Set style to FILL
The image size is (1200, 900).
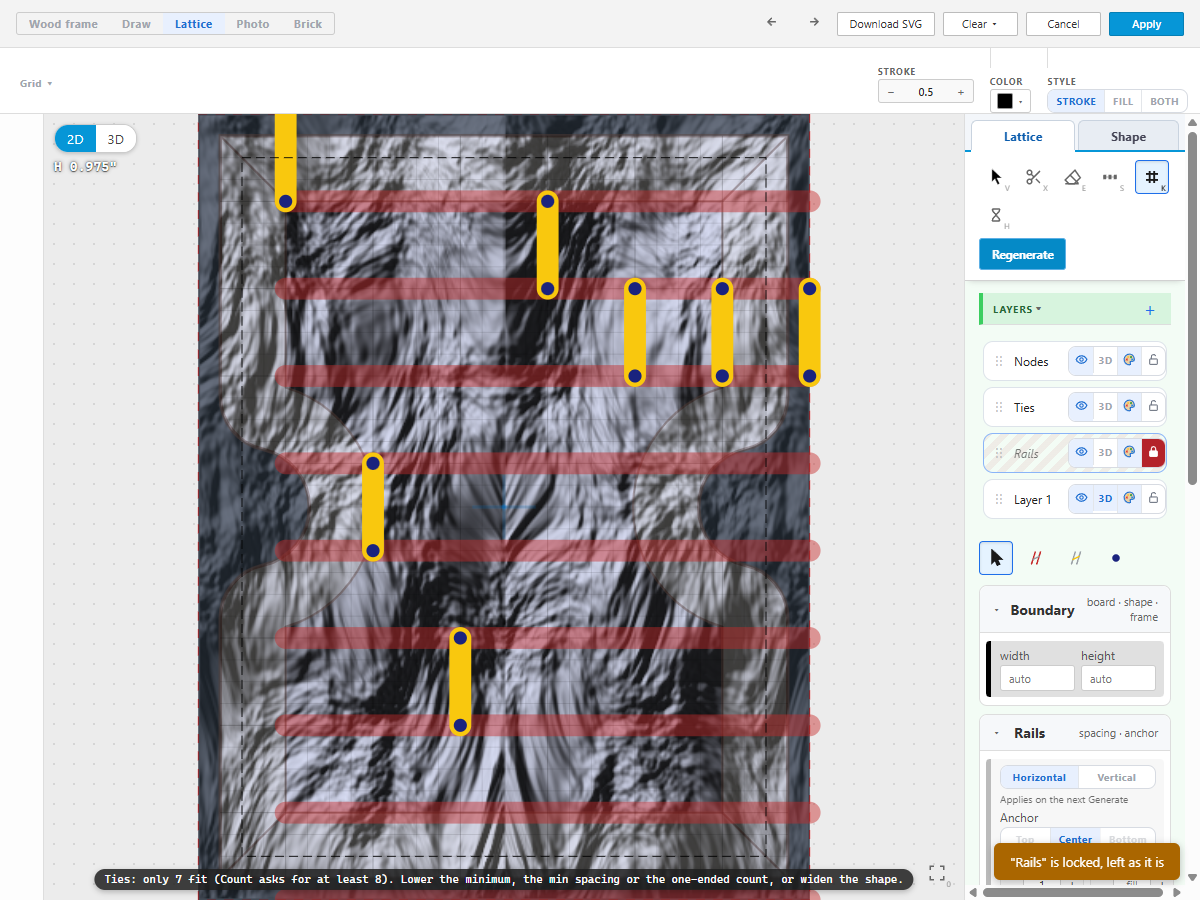[1123, 101]
